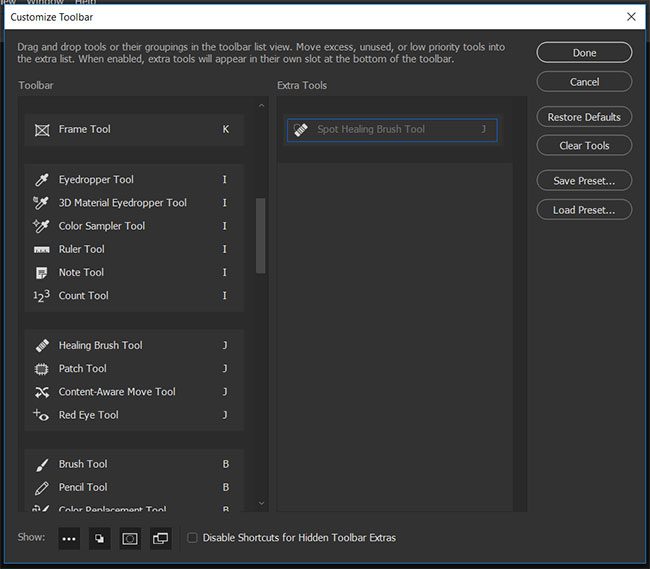Toggle showing the quick mask mode button
Image resolution: width=650 pixels, height=569 pixels.
click(x=129, y=538)
